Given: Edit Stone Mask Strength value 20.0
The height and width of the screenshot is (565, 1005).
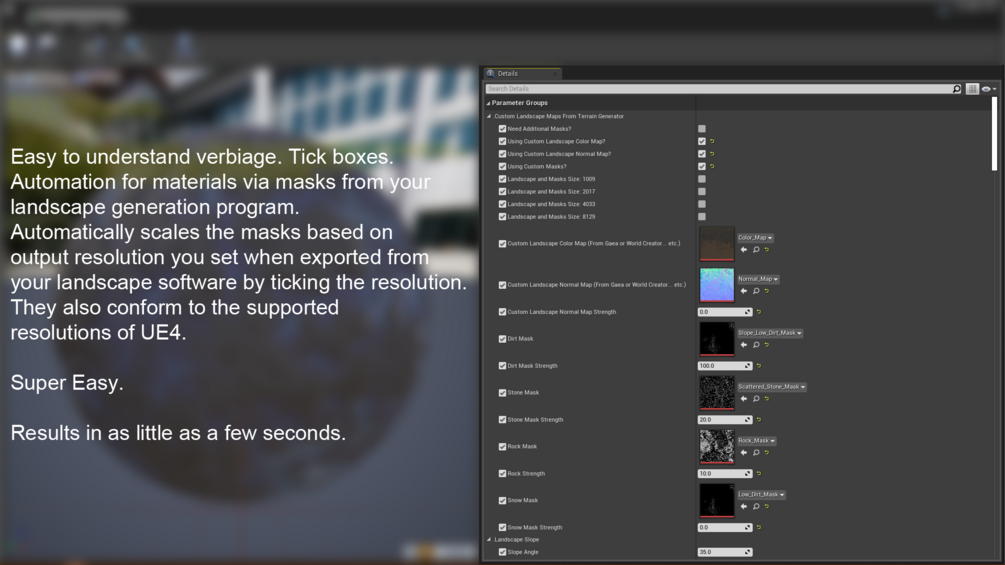Looking at the screenshot, I should 724,420.
